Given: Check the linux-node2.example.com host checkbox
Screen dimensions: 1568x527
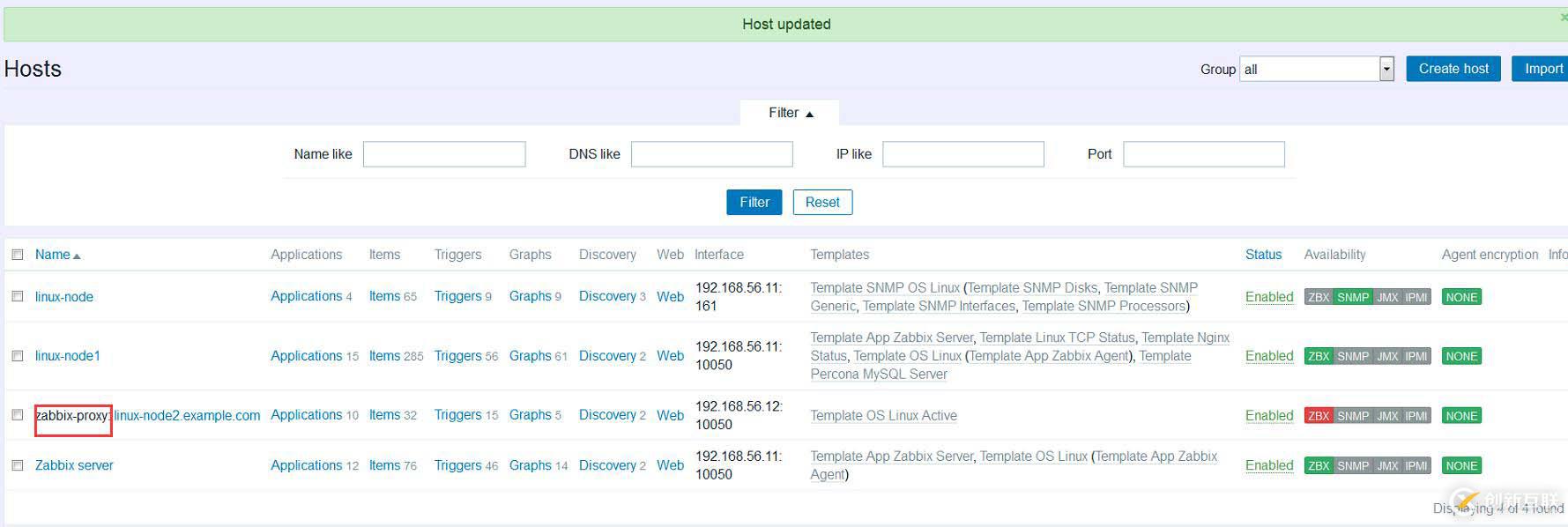Looking at the screenshot, I should [18, 415].
